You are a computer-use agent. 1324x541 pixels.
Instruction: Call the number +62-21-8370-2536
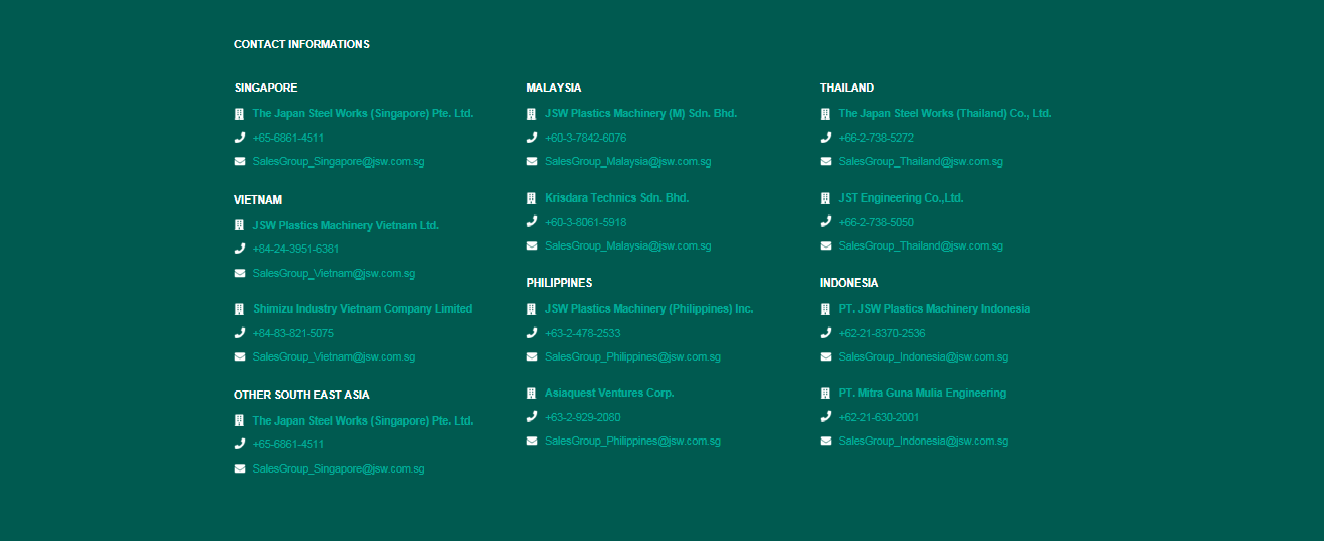coord(882,333)
